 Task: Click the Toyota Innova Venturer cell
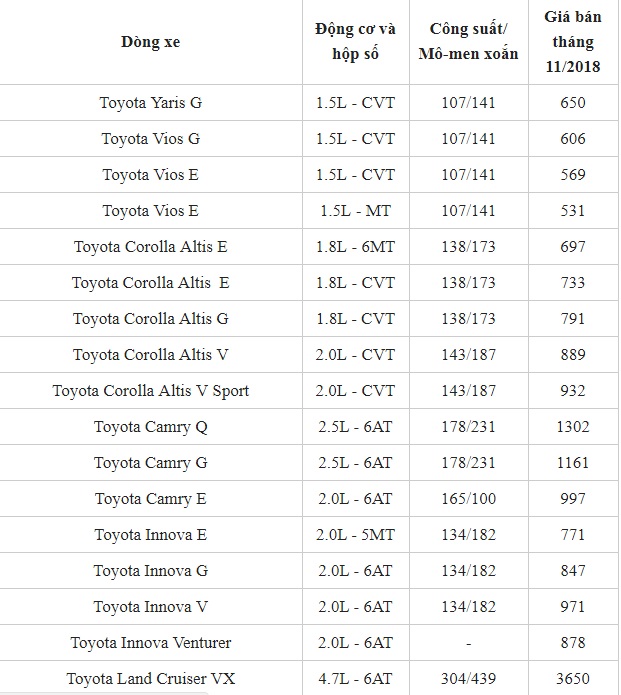point(151,642)
